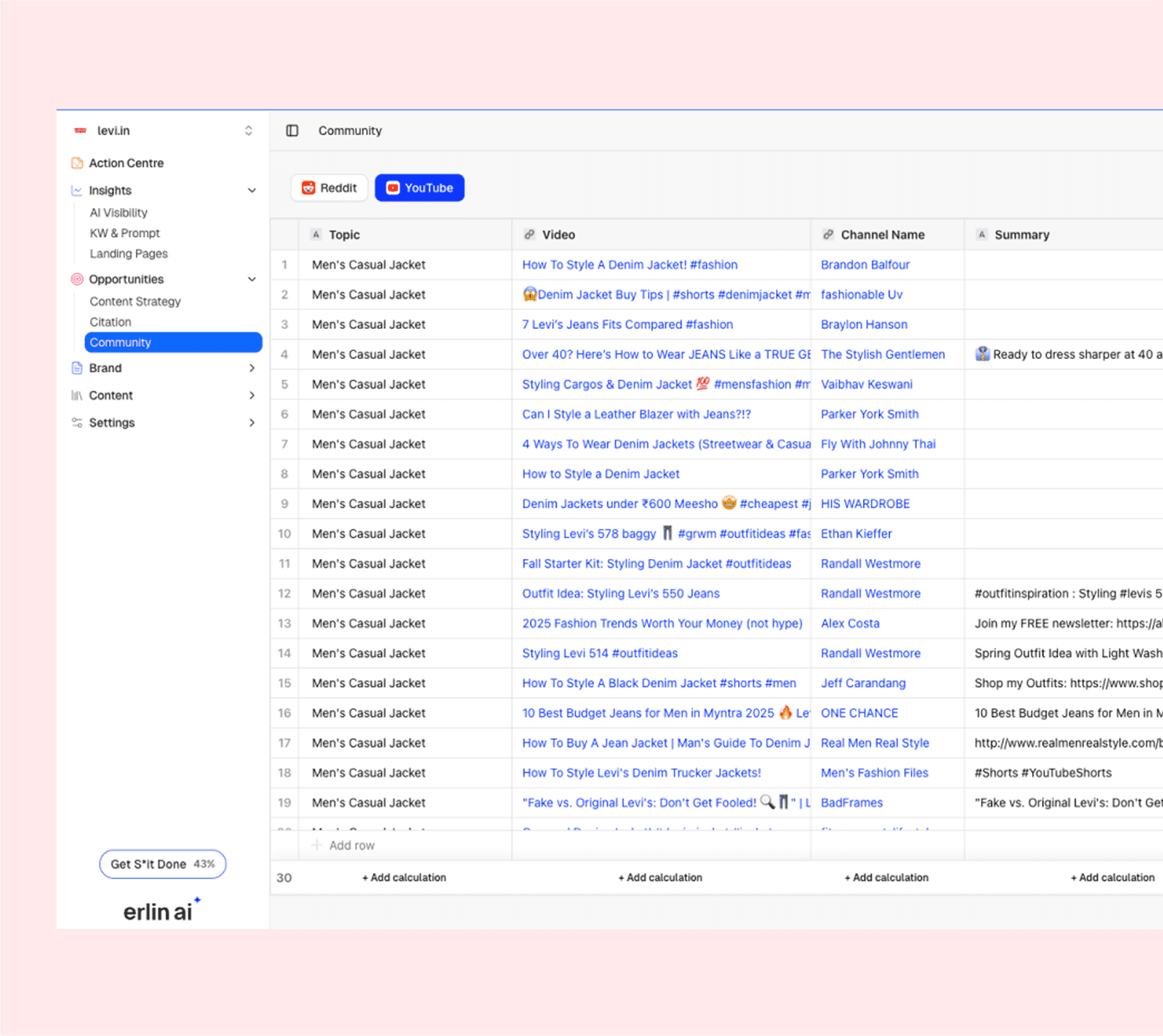
Task: Open AI Visibility page
Action: pyautogui.click(x=119, y=213)
